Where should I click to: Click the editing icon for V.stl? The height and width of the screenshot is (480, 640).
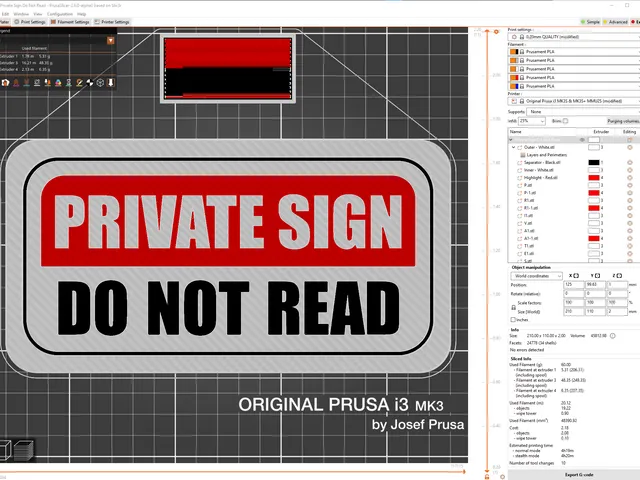pyautogui.click(x=630, y=223)
